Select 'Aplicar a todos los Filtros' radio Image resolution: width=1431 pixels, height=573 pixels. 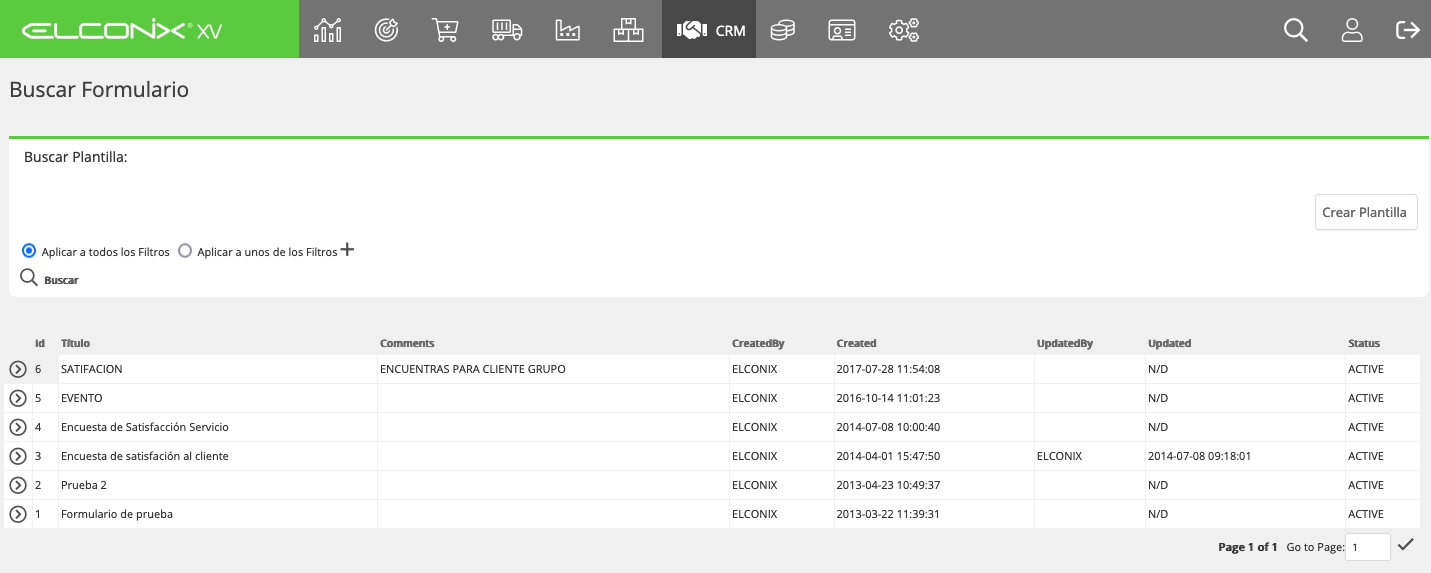(x=29, y=251)
